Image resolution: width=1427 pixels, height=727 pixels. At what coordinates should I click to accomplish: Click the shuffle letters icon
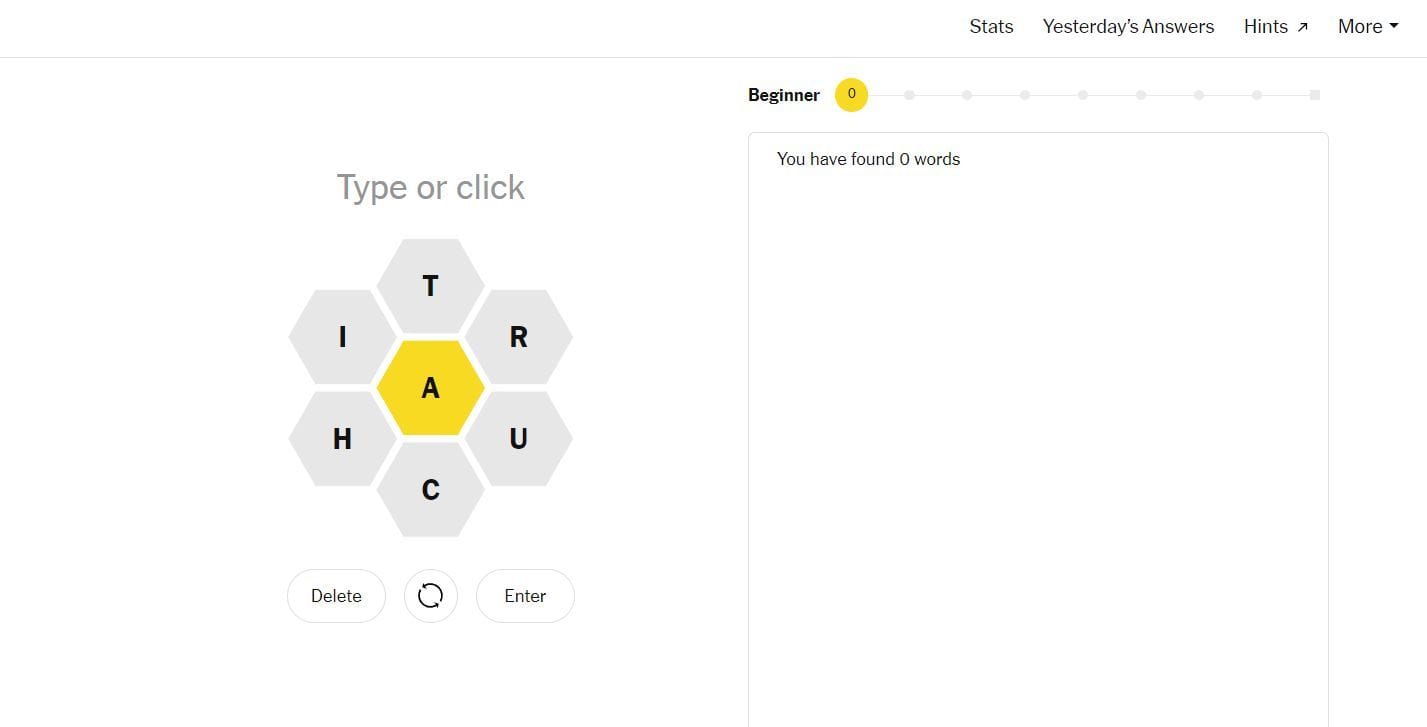[430, 596]
